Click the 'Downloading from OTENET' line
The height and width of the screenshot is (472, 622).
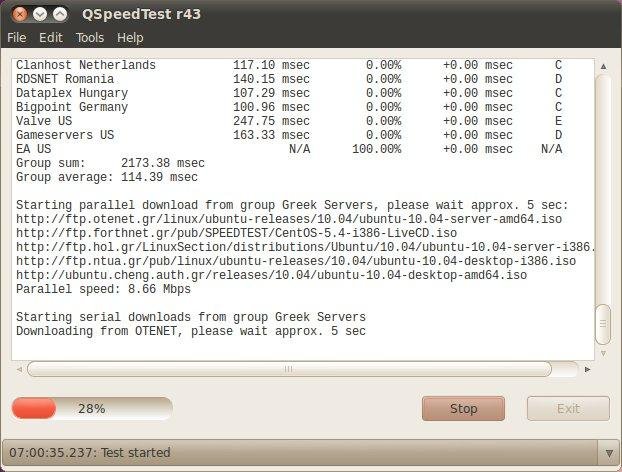click(191, 331)
